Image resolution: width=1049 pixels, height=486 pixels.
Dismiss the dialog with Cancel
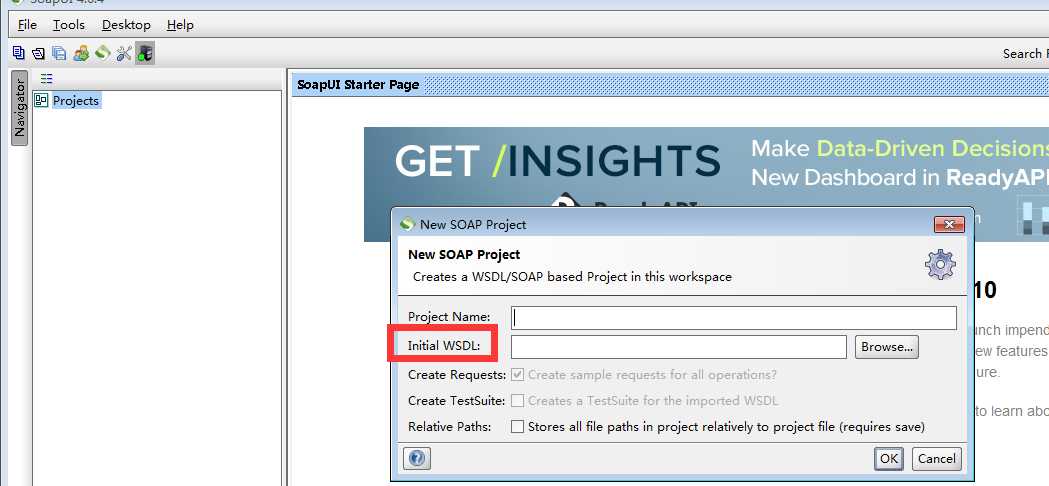point(937,459)
